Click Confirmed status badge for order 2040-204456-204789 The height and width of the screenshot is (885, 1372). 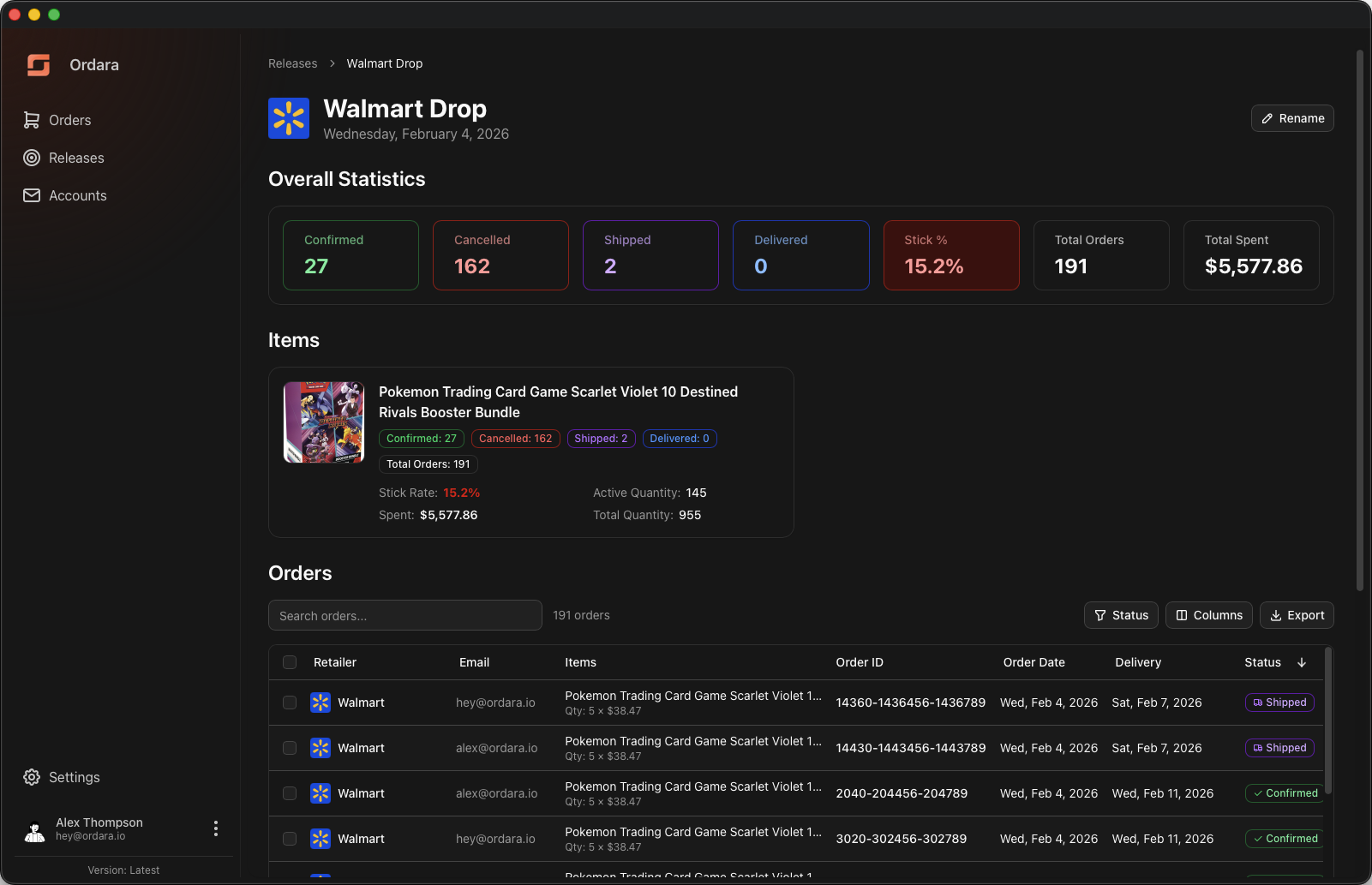[1285, 793]
